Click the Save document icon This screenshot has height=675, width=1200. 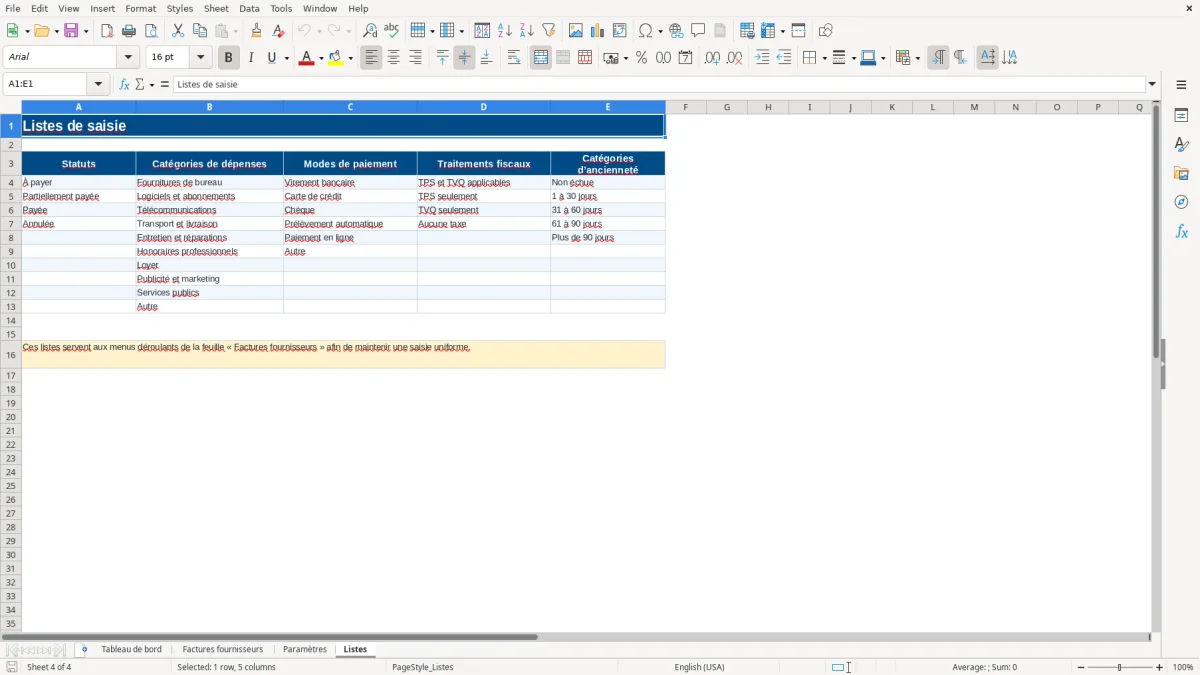tap(71, 31)
